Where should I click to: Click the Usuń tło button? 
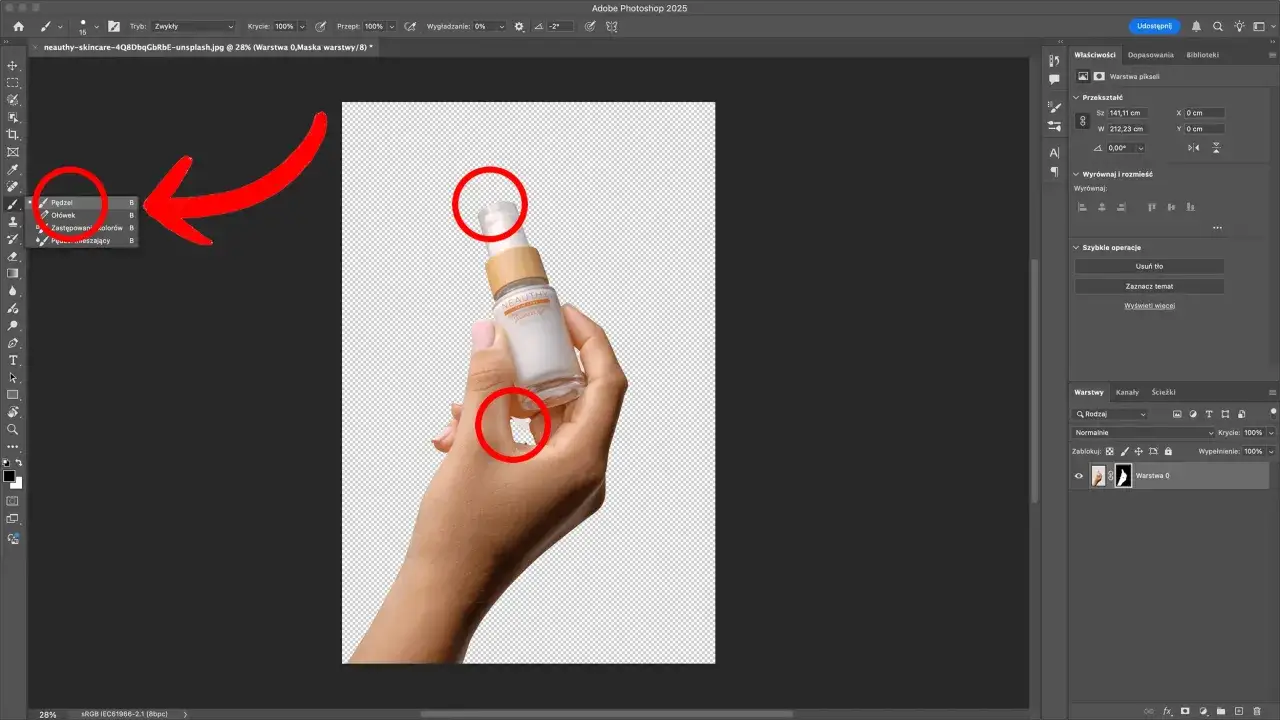tap(1148, 265)
